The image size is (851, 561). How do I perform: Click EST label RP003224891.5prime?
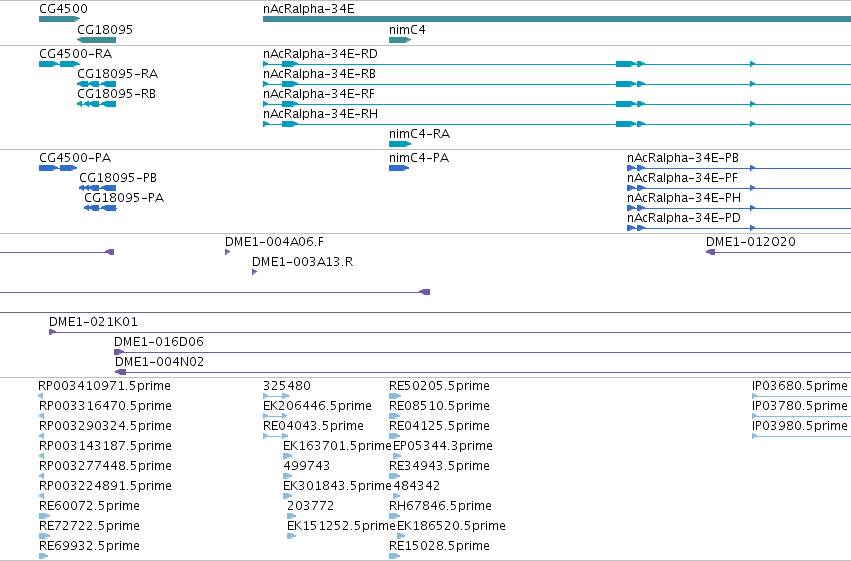click(x=105, y=486)
